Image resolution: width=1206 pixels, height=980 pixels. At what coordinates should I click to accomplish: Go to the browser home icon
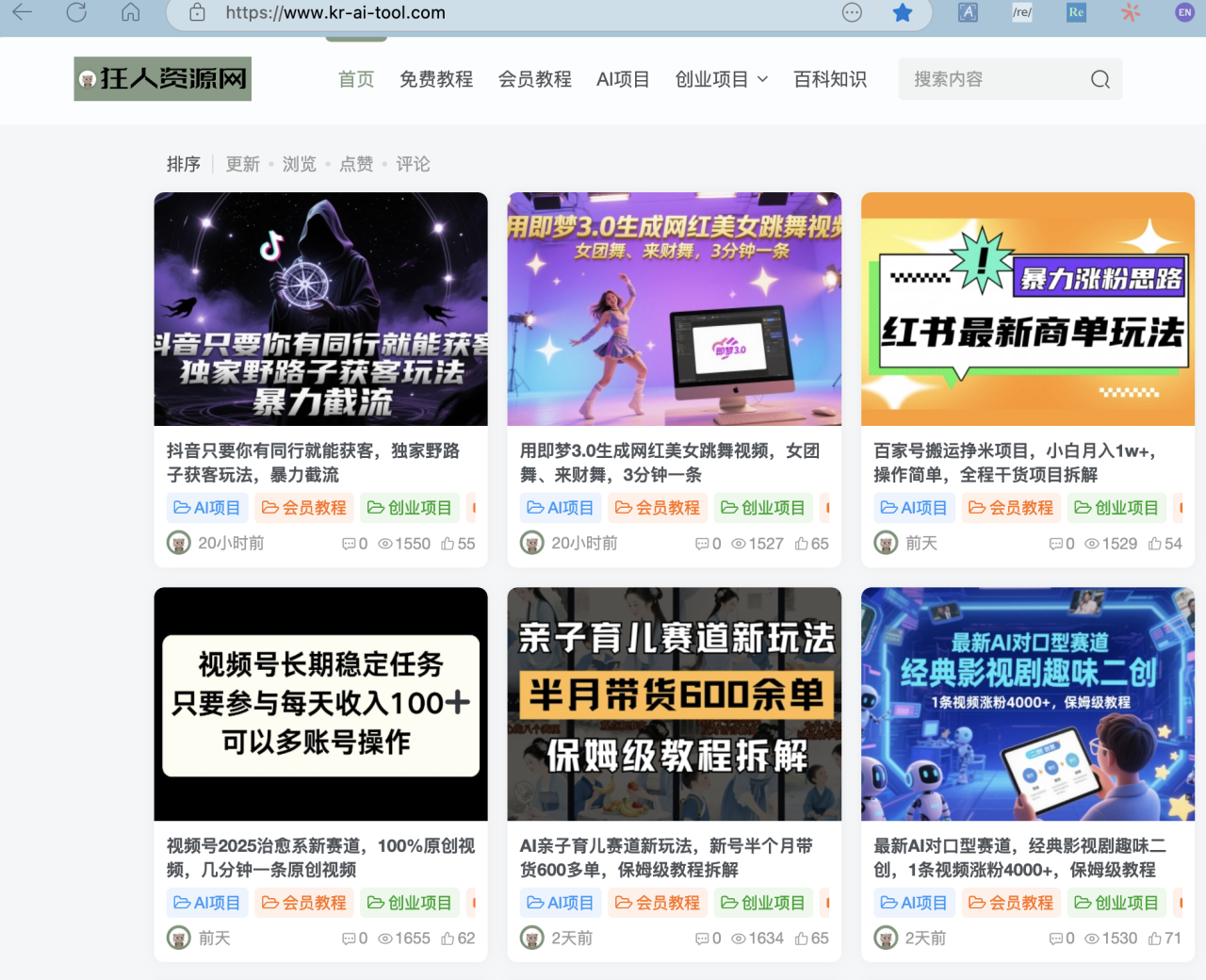coord(131,12)
